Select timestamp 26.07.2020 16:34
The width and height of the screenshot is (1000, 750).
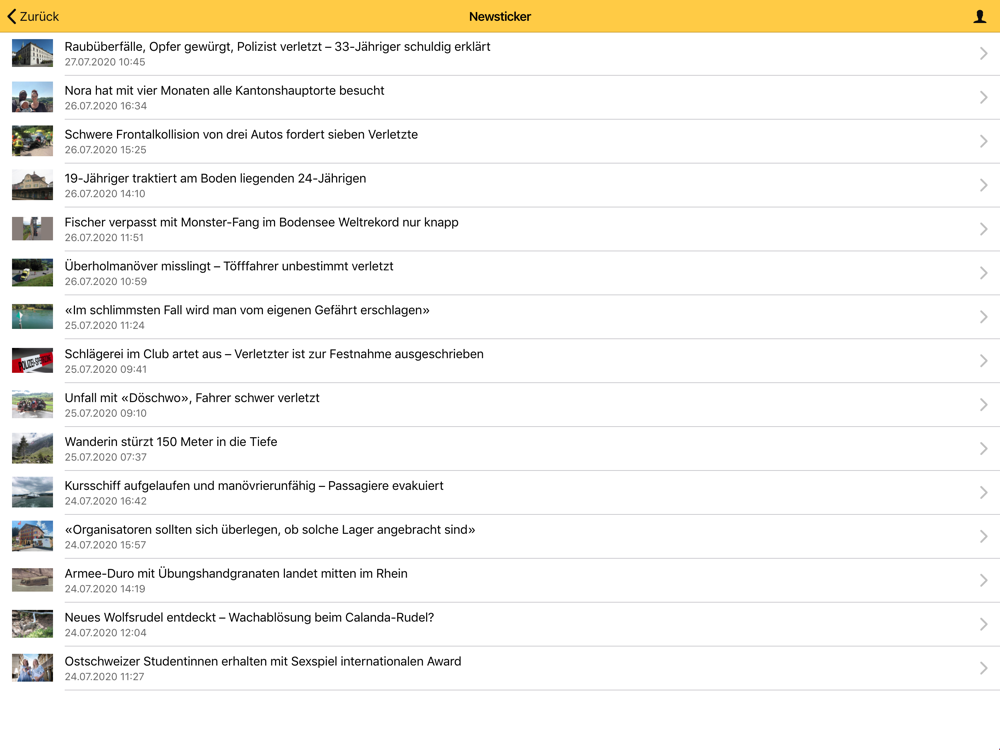click(106, 106)
